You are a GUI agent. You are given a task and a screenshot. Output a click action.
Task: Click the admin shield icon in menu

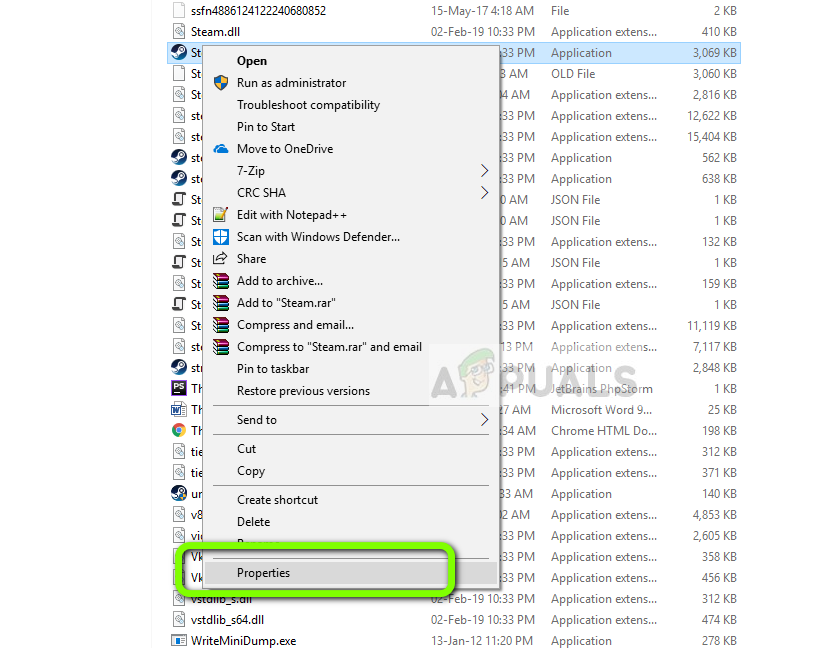click(x=220, y=83)
